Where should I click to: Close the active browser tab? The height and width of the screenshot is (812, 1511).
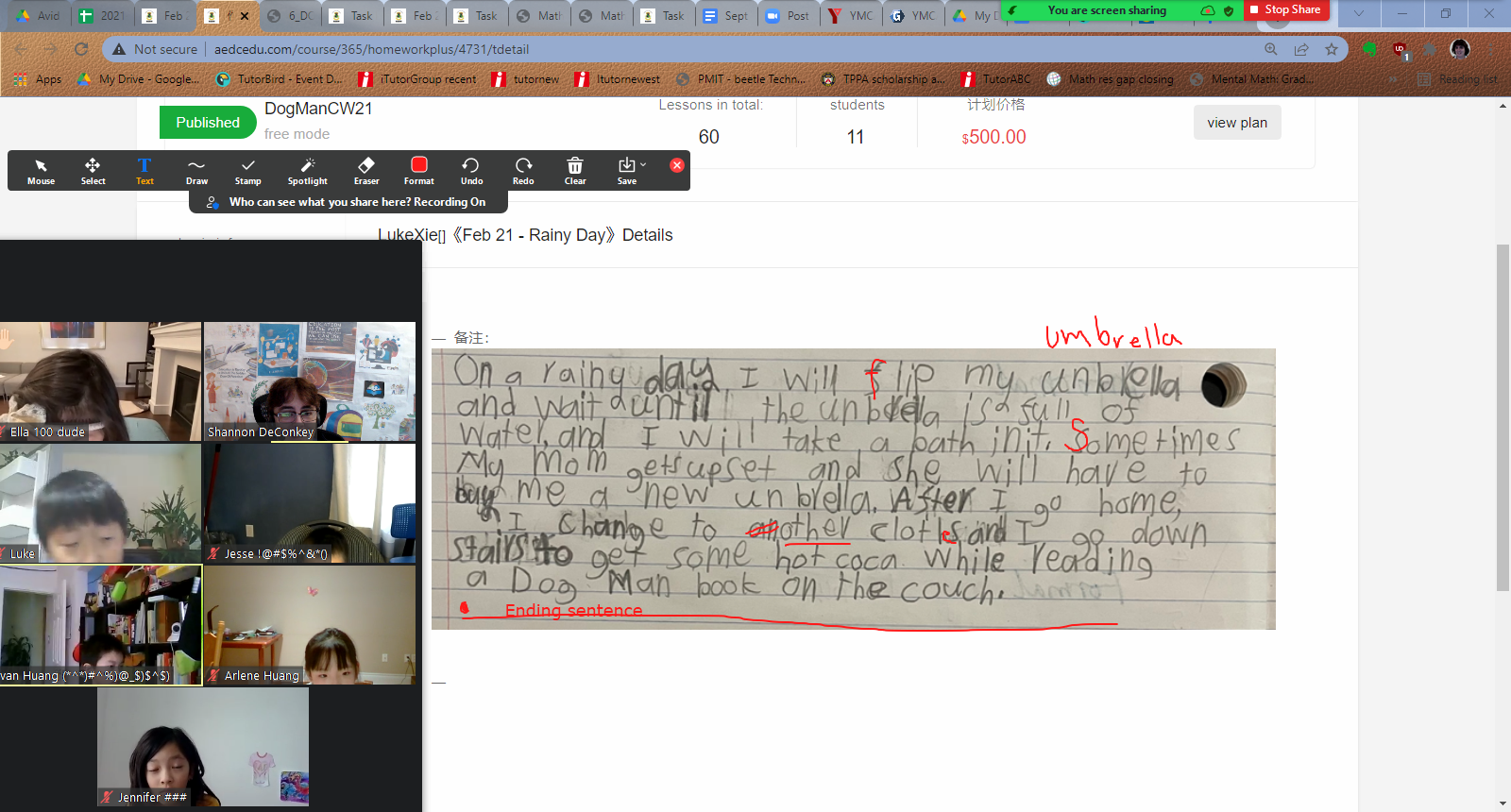(245, 16)
